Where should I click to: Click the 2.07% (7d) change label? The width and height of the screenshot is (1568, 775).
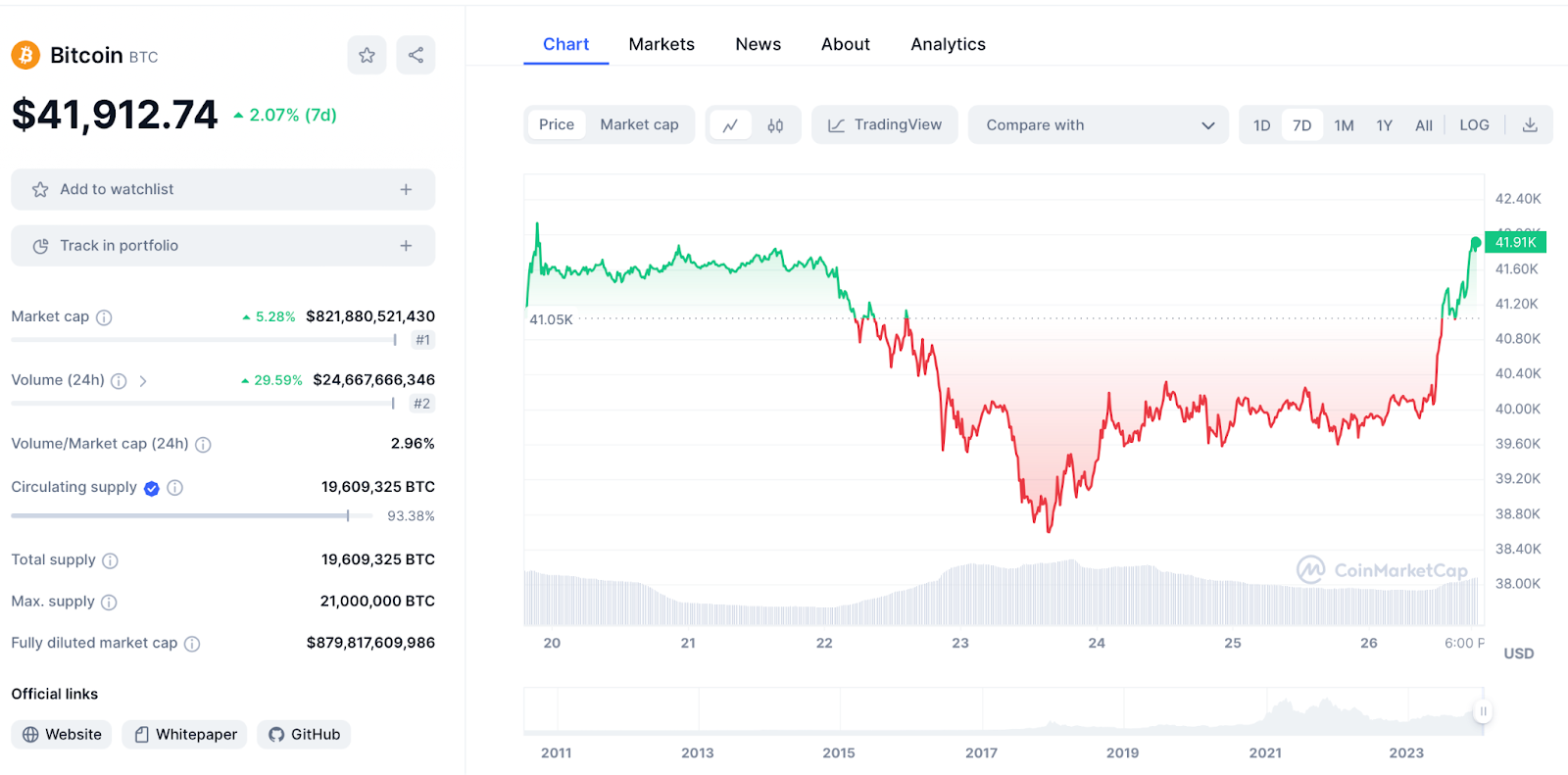tap(285, 115)
